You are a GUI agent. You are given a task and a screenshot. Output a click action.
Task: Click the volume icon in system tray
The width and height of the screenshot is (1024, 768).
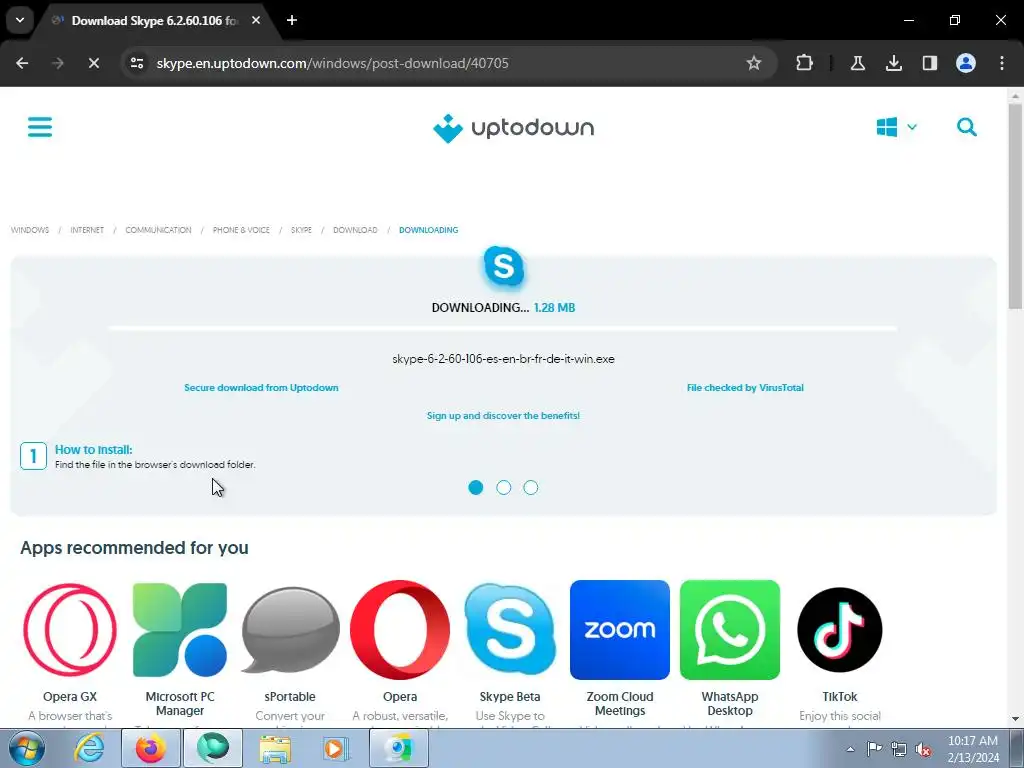923,749
